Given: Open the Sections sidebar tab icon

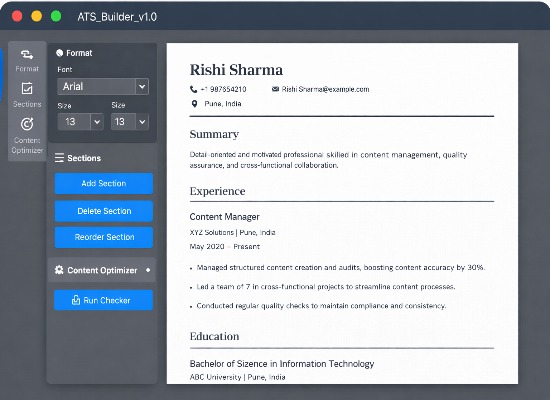Looking at the screenshot, I should pyautogui.click(x=27, y=88).
